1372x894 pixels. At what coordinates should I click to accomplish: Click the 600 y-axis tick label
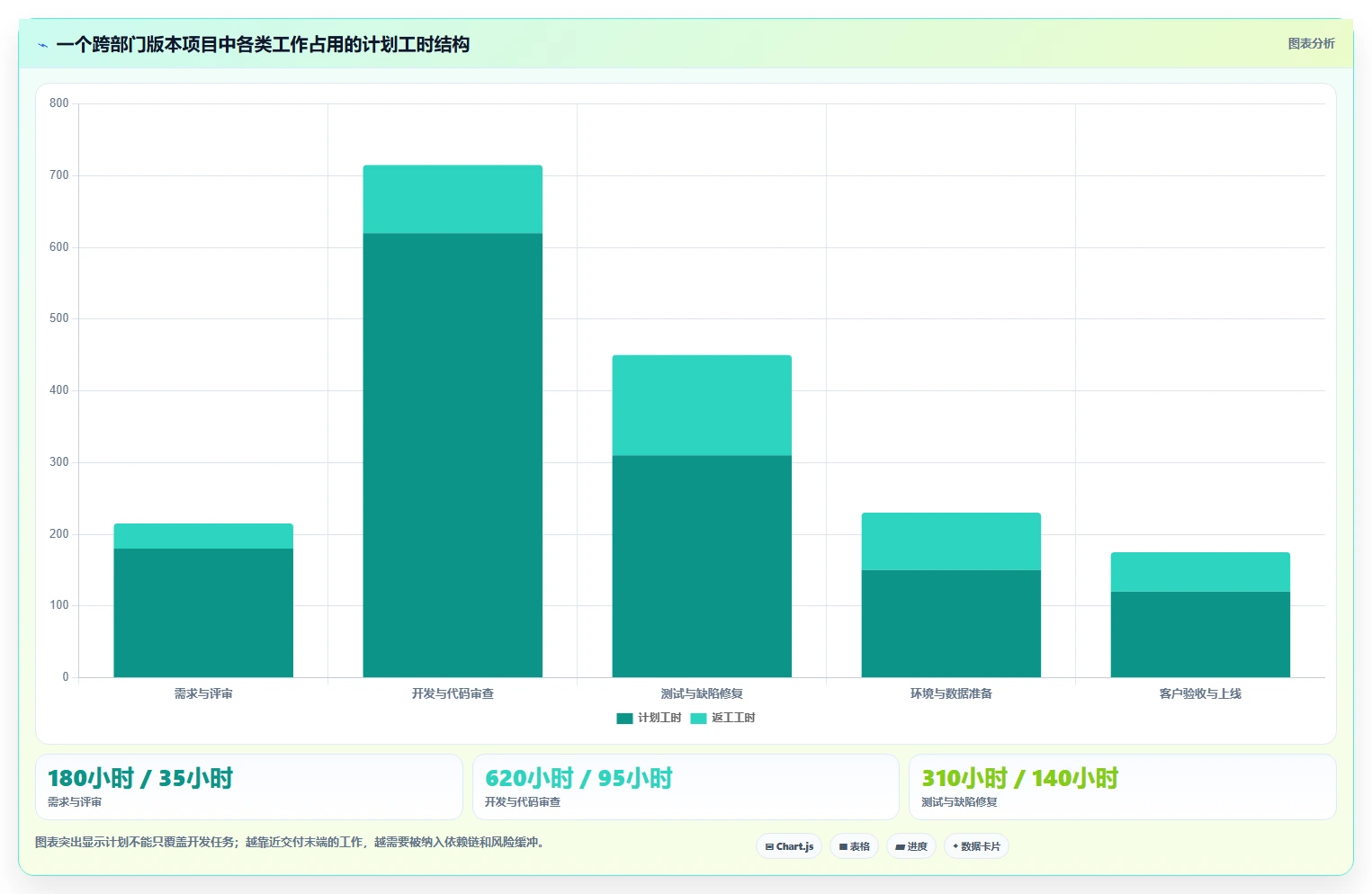coord(59,247)
